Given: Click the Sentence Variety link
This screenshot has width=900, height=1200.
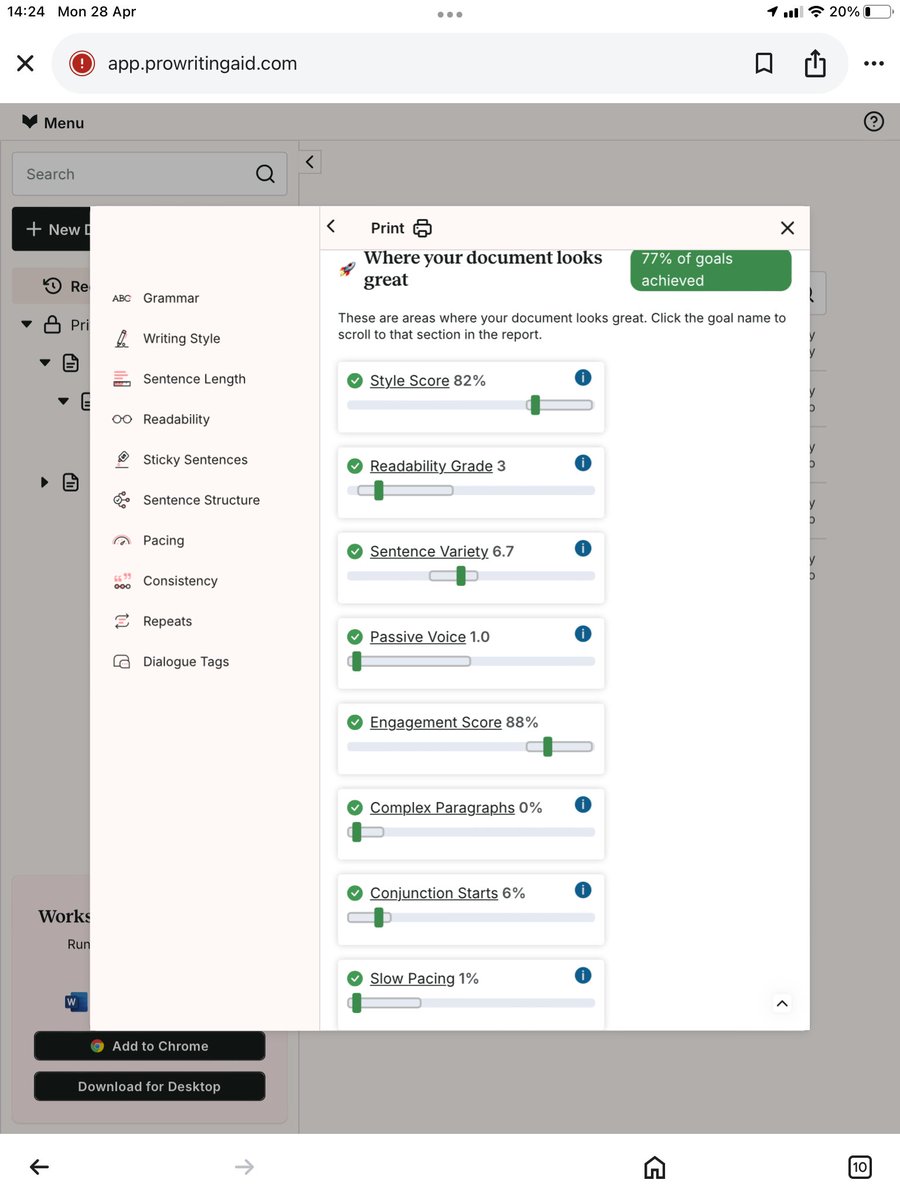Looking at the screenshot, I should tap(429, 551).
